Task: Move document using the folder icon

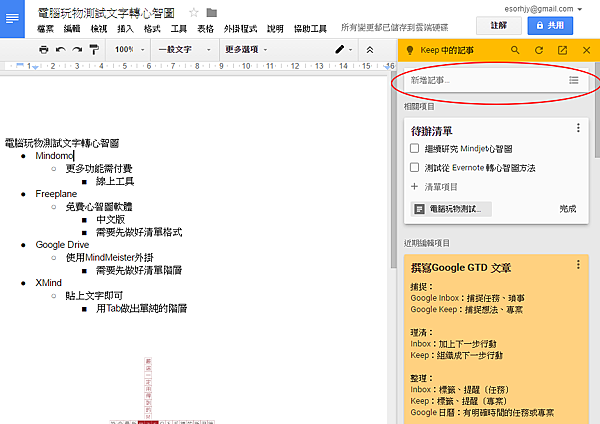Action: [212, 13]
